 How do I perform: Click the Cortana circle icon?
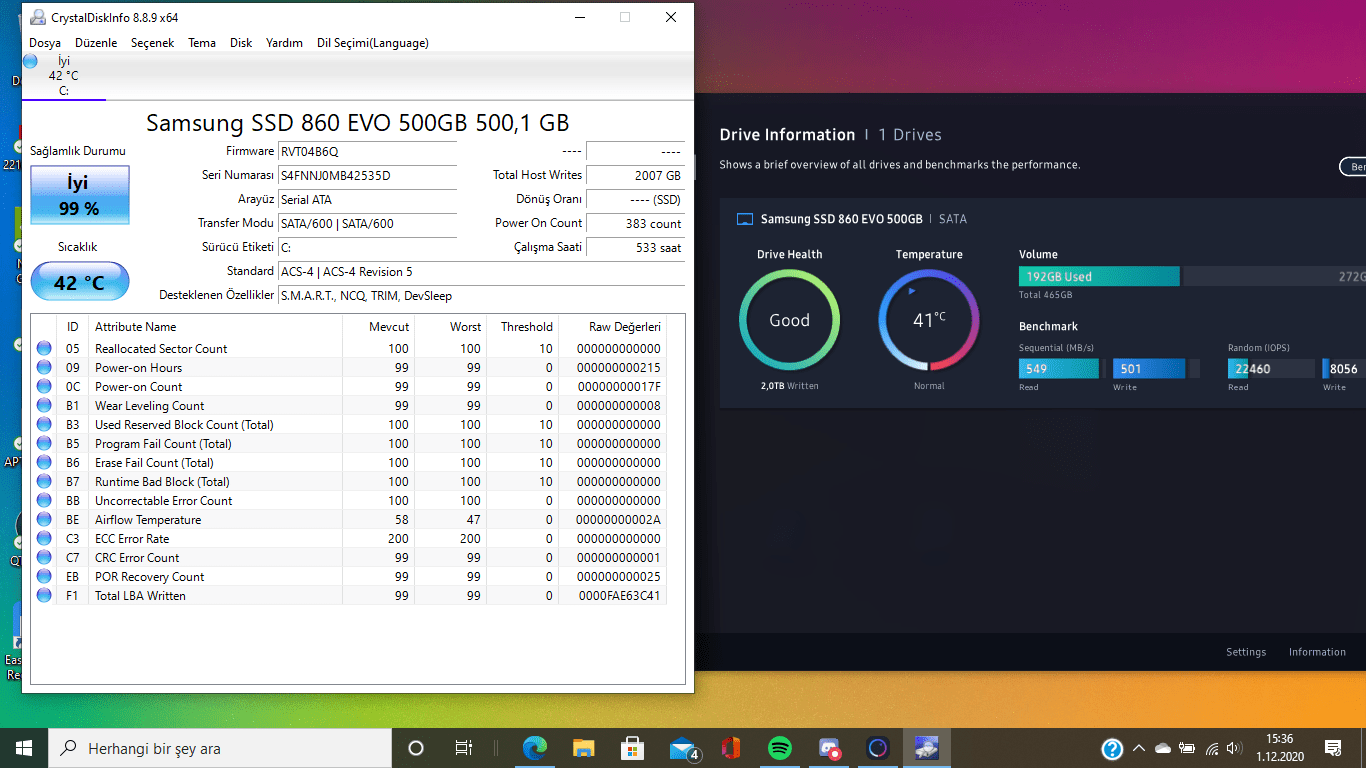tap(416, 748)
